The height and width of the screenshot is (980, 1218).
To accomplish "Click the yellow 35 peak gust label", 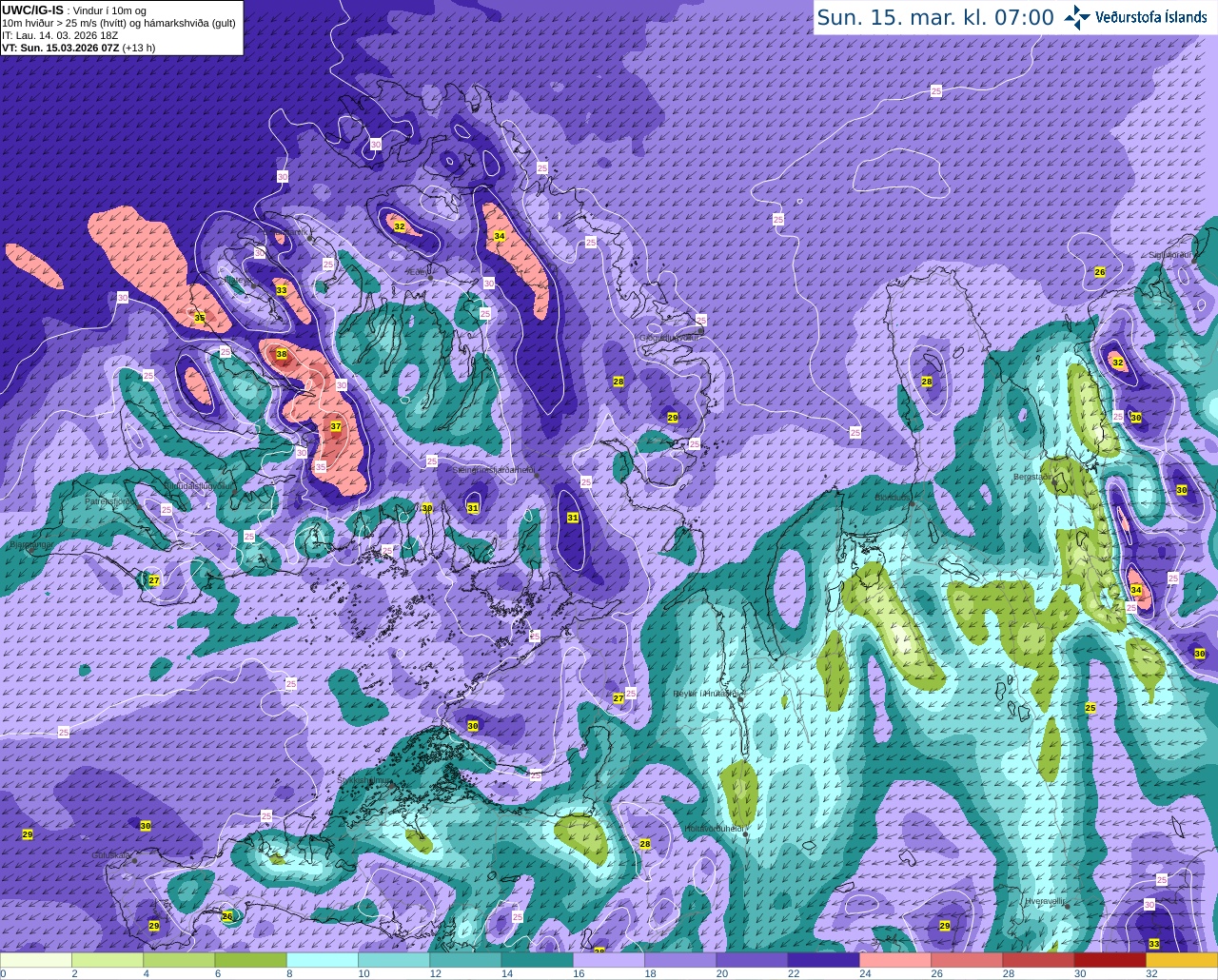I will (200, 317).
